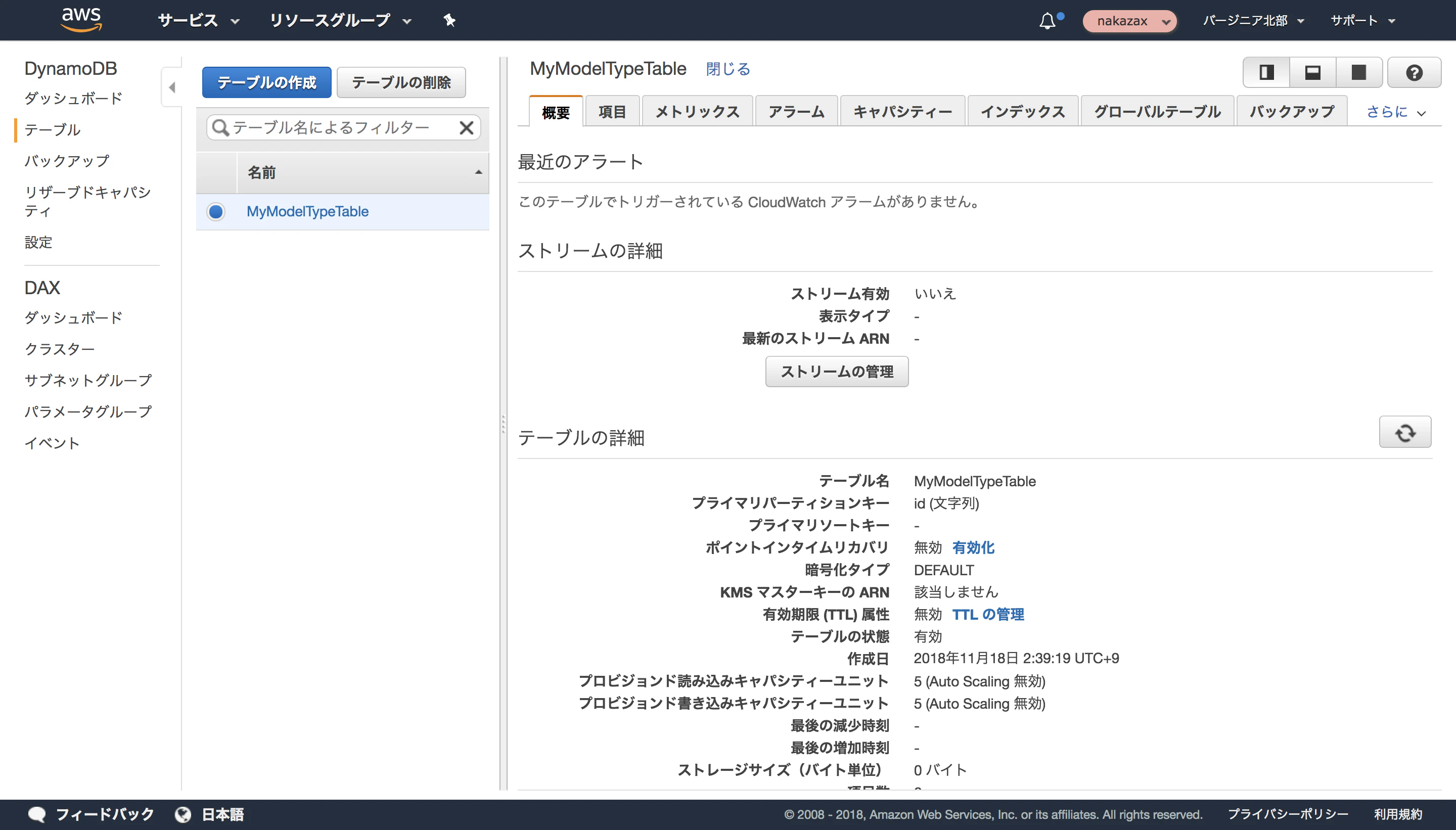Click the フィードバック footer link
Image resolution: width=1456 pixels, height=830 pixels.
point(105,814)
